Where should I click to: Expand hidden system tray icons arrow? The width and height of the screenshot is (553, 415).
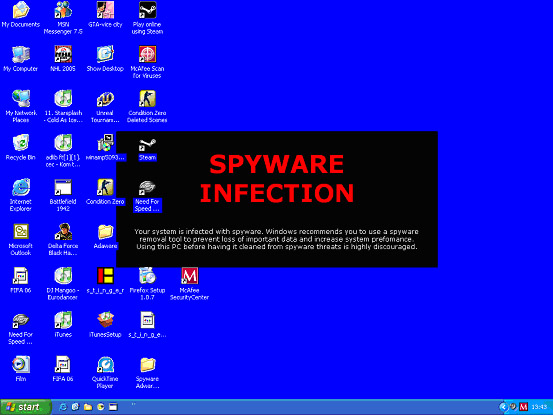click(x=503, y=407)
